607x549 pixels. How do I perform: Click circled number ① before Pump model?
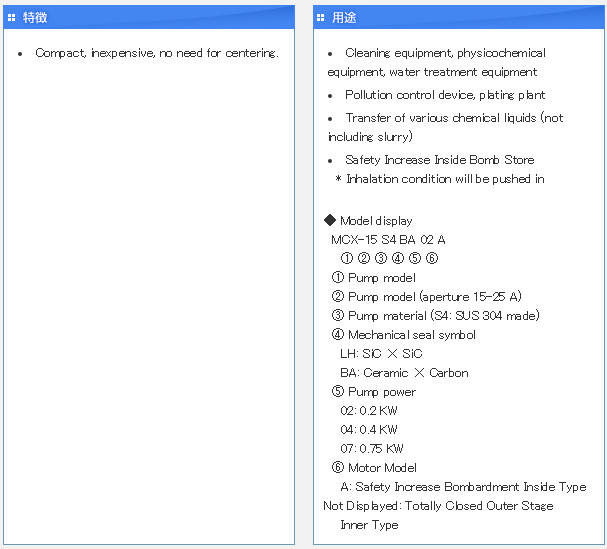pyautogui.click(x=337, y=278)
